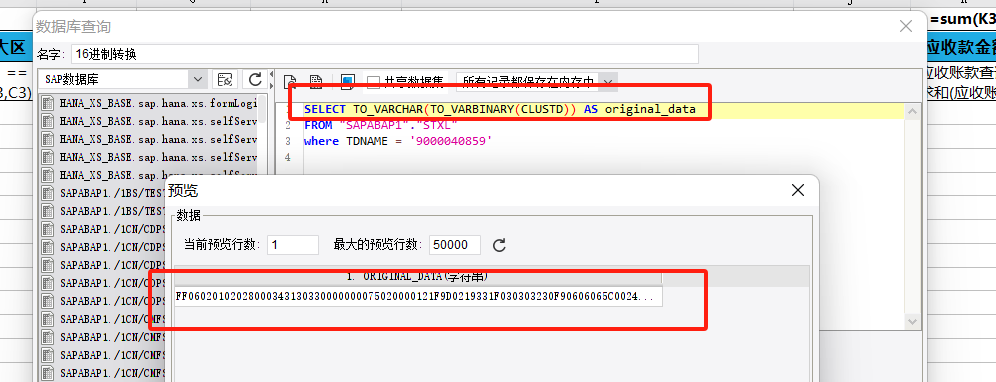Click the 最大的预览行数 field showing 50000
Viewport: 996px width, 382px height.
point(455,245)
